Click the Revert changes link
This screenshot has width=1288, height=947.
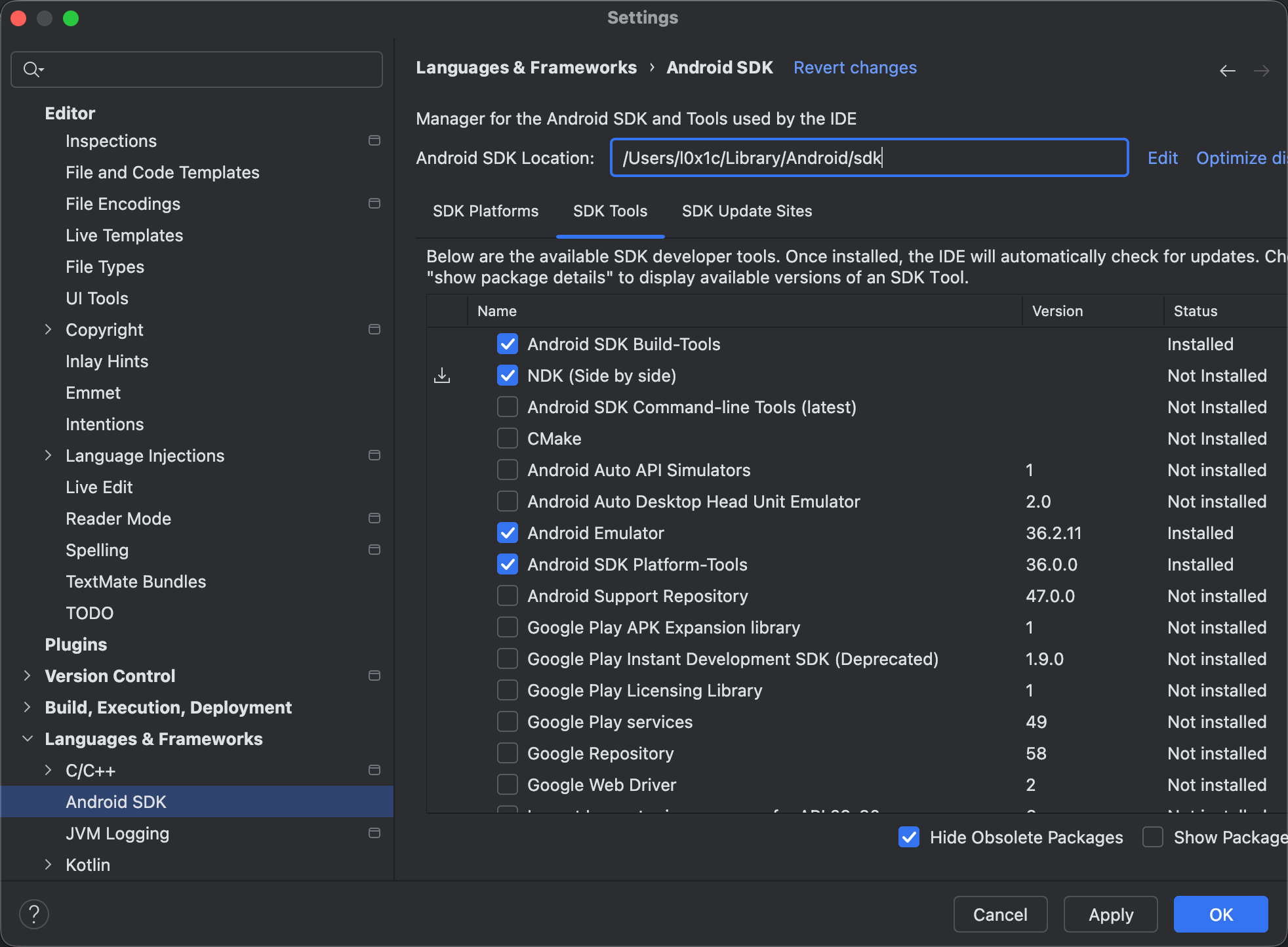tap(855, 68)
